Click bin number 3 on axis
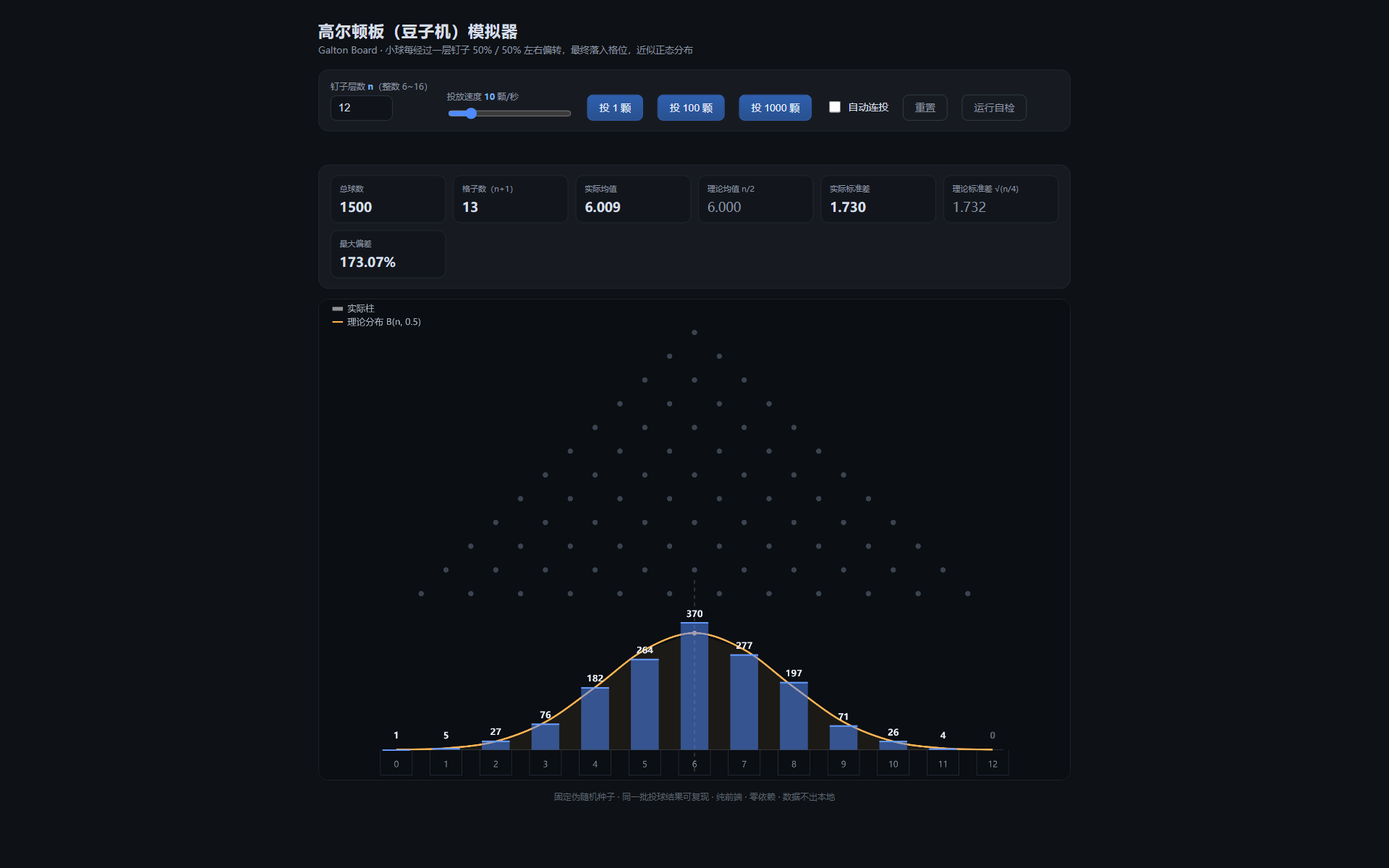 [545, 763]
